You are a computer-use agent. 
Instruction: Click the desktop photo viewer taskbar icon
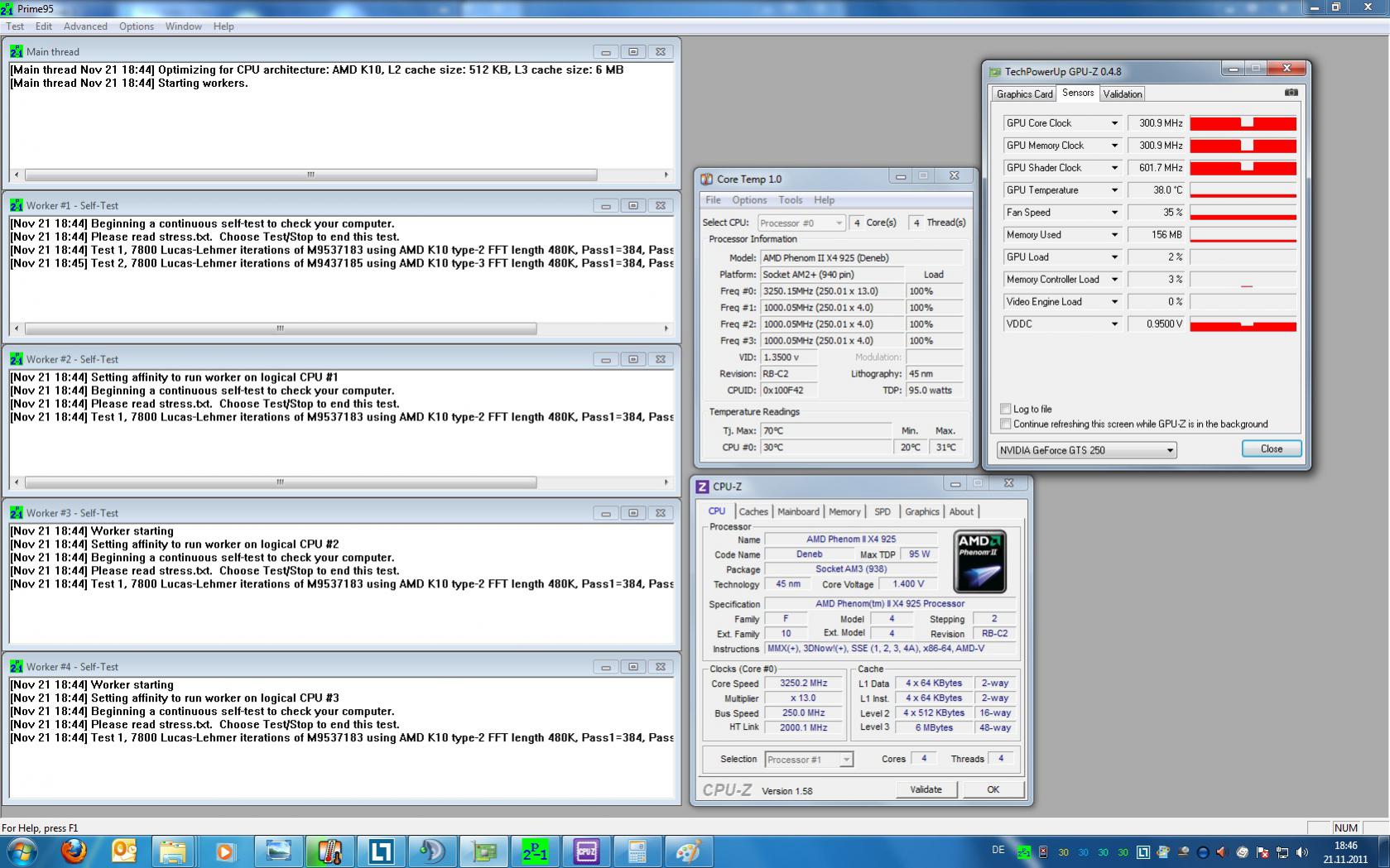click(x=278, y=851)
